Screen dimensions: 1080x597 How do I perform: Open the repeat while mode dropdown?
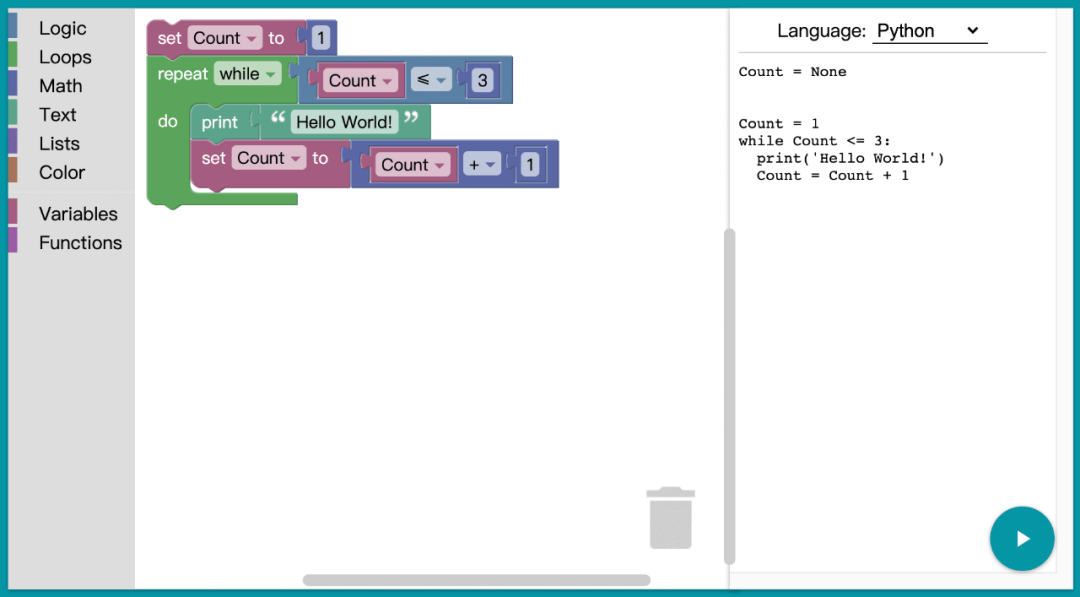247,74
